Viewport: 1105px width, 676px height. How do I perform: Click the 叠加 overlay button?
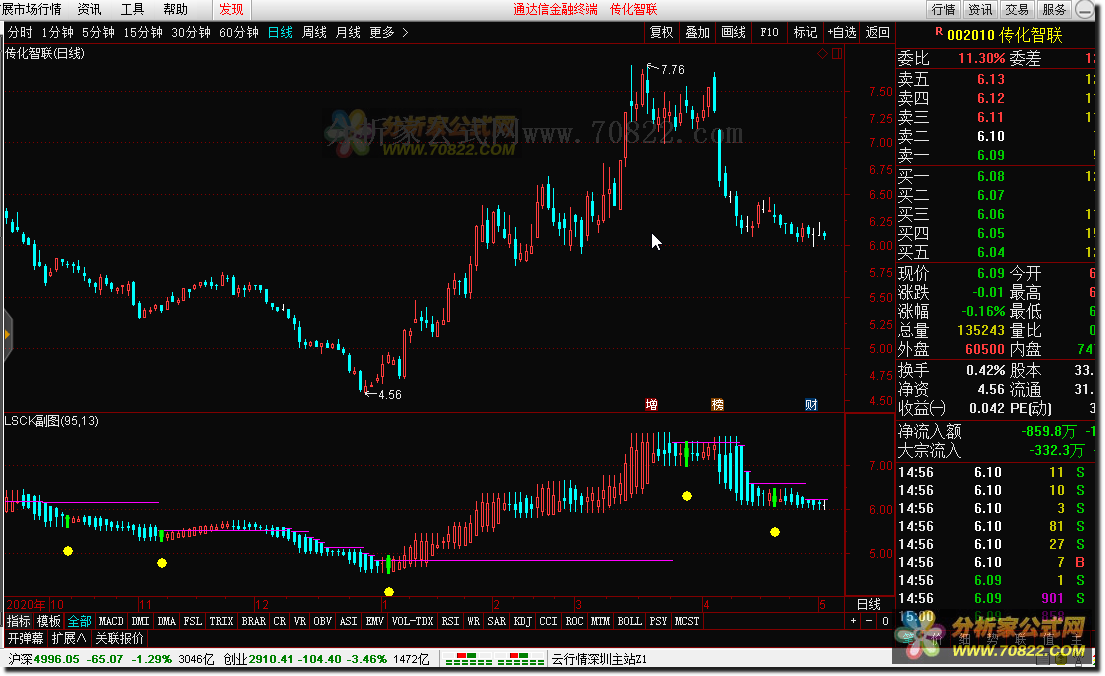[698, 32]
